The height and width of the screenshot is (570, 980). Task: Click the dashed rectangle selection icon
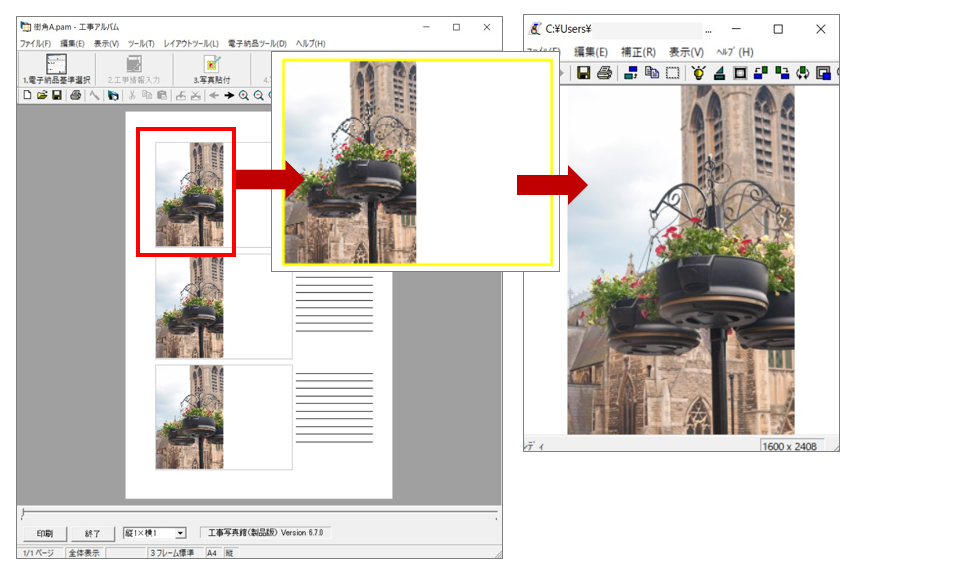[673, 72]
